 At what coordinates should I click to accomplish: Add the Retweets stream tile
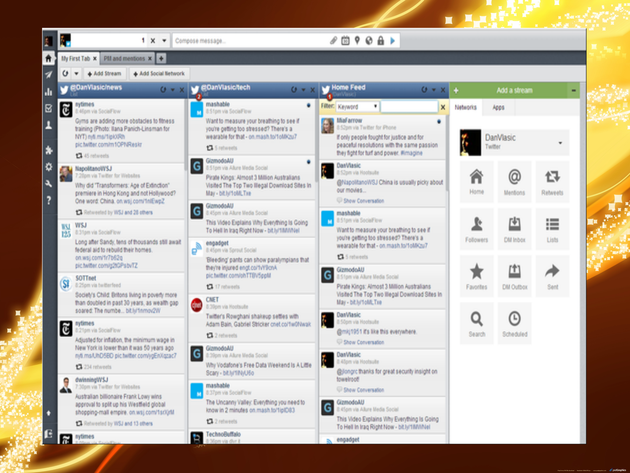pos(552,182)
